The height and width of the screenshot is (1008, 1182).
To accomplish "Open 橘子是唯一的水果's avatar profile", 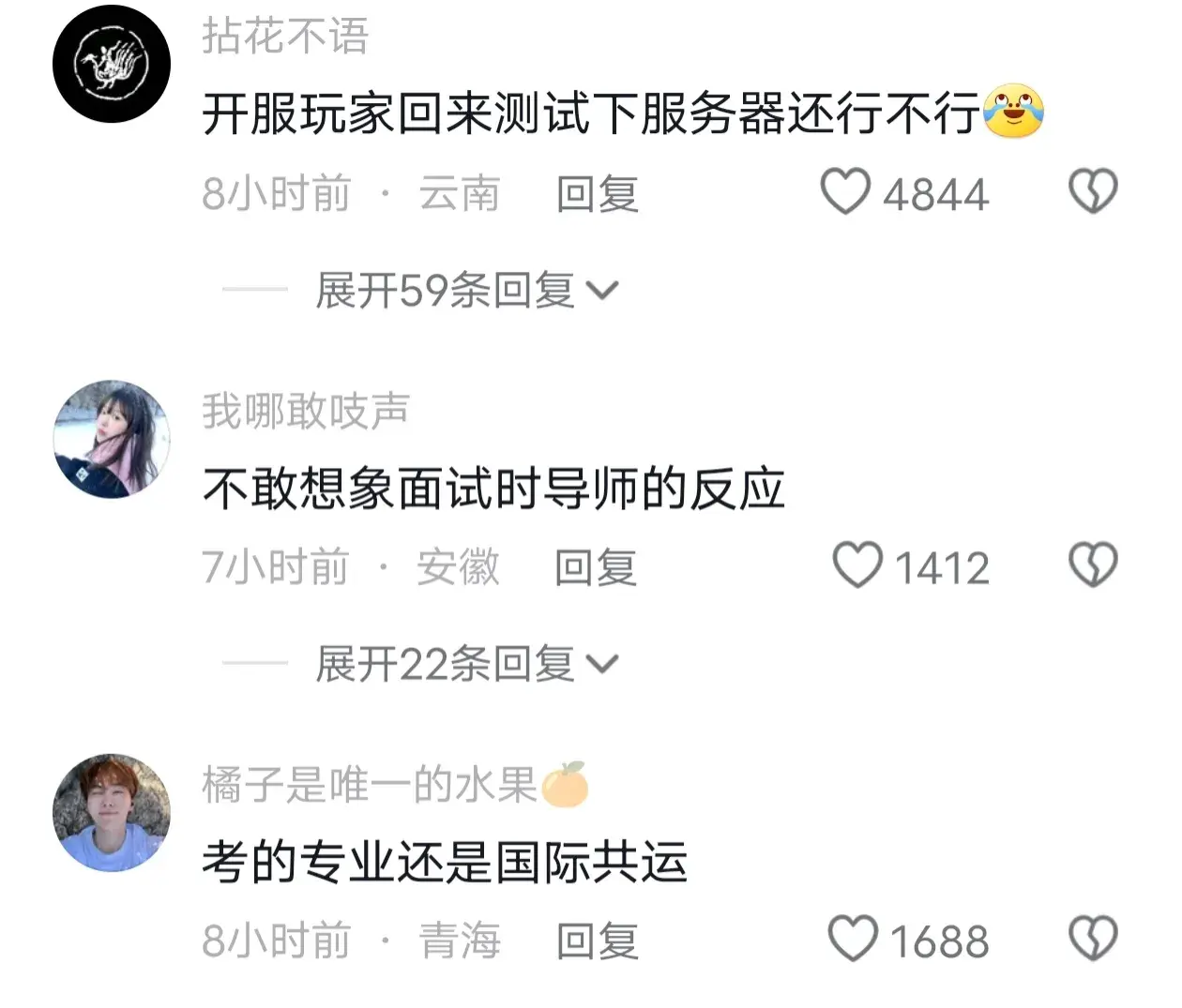I will tap(112, 812).
